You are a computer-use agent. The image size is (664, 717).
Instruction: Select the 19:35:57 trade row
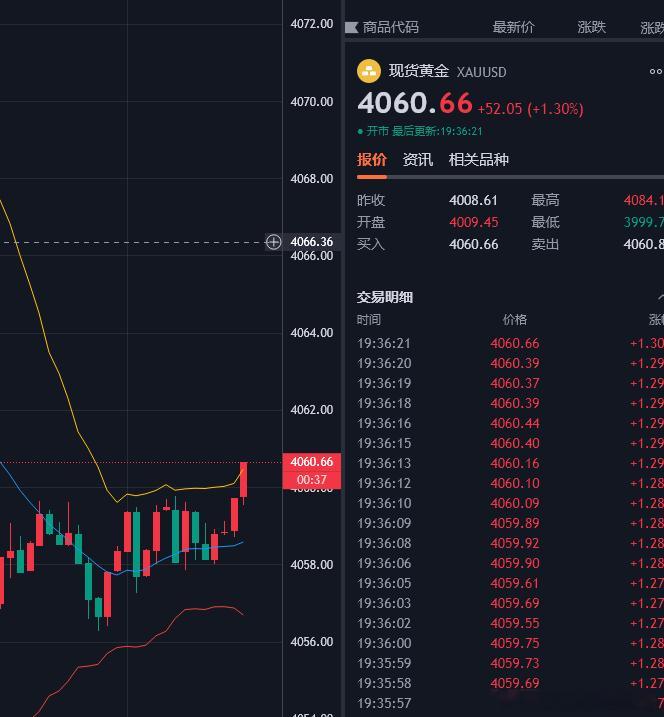pos(510,703)
